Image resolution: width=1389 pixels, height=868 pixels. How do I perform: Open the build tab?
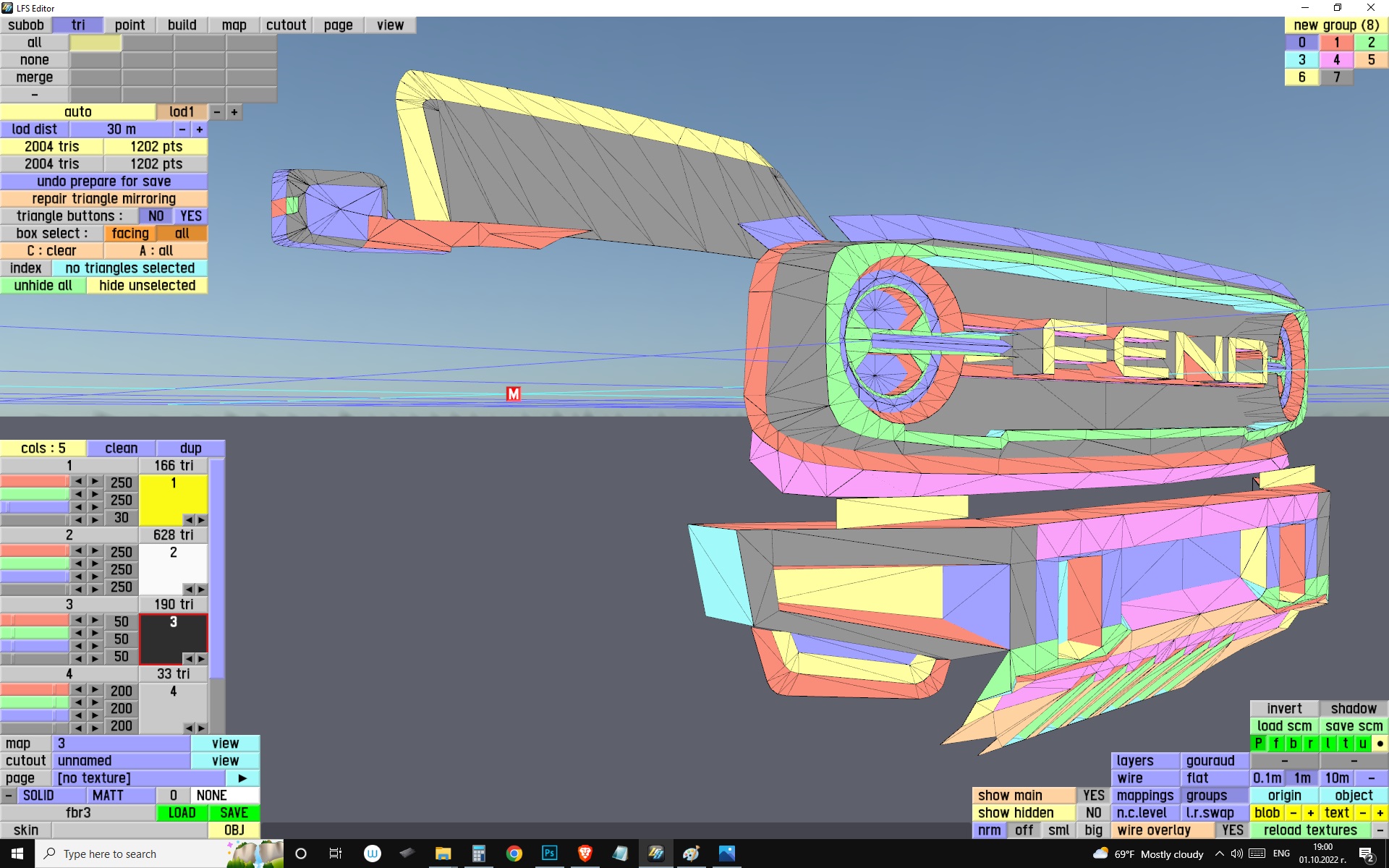point(182,25)
